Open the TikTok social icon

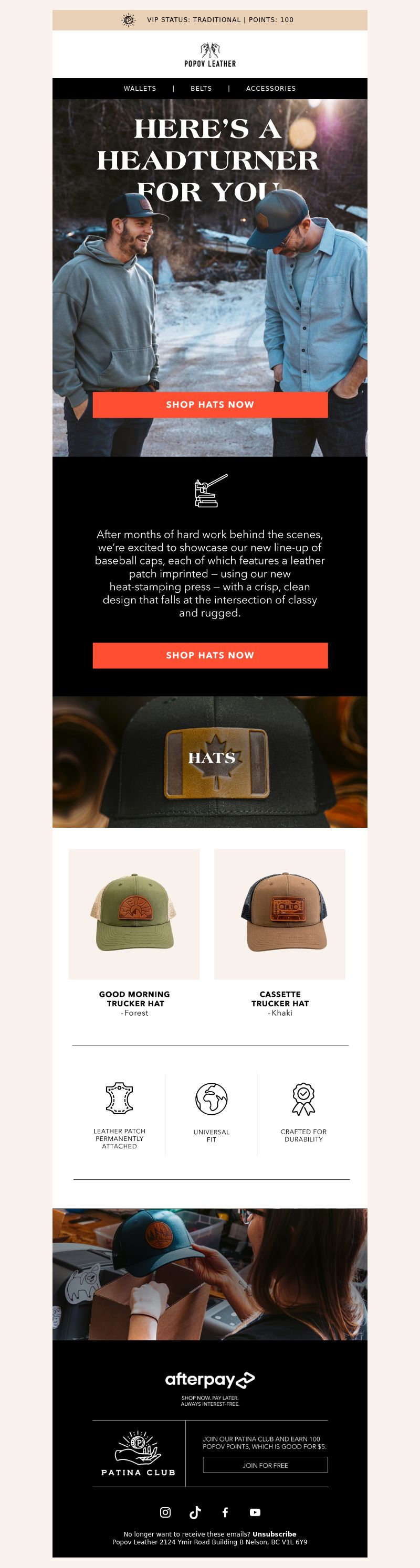195,1512
